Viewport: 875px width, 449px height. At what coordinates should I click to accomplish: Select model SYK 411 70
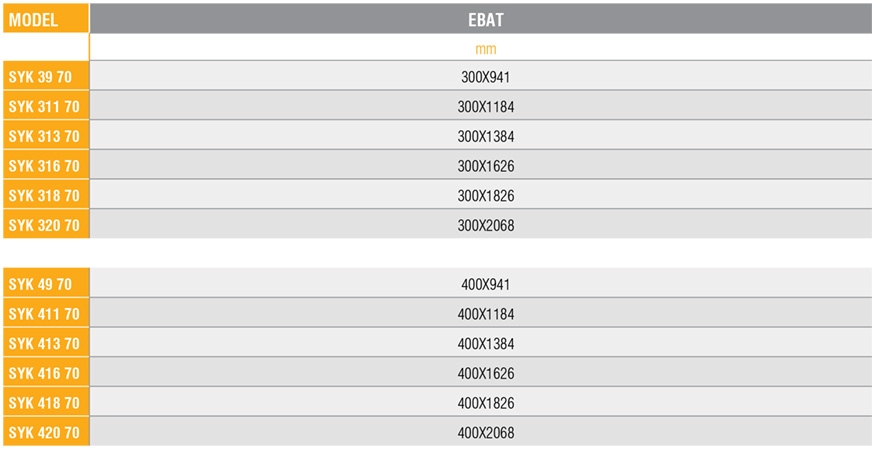44,314
